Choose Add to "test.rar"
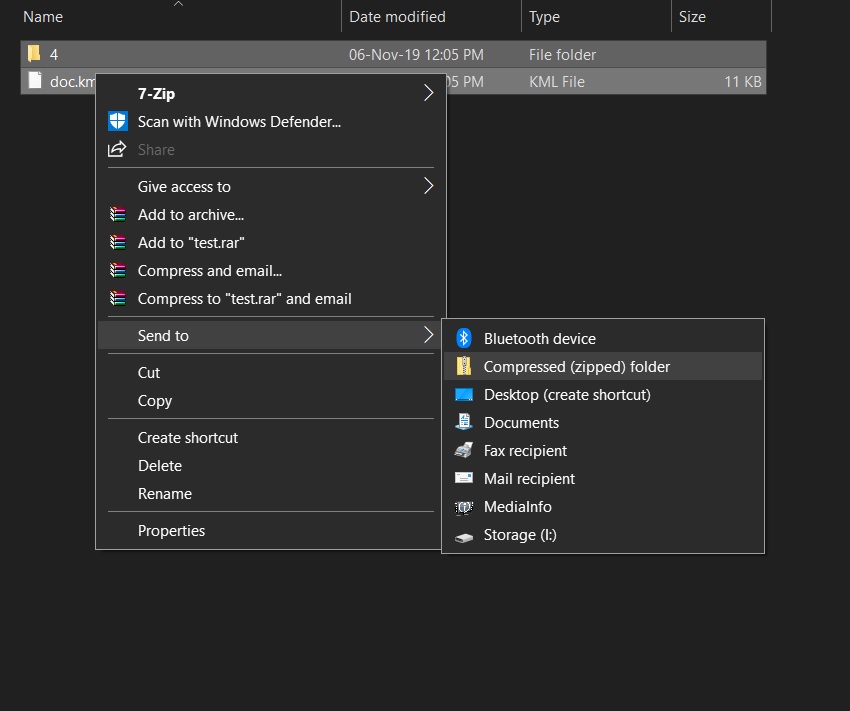Viewport: 850px width, 711px height. (271, 243)
